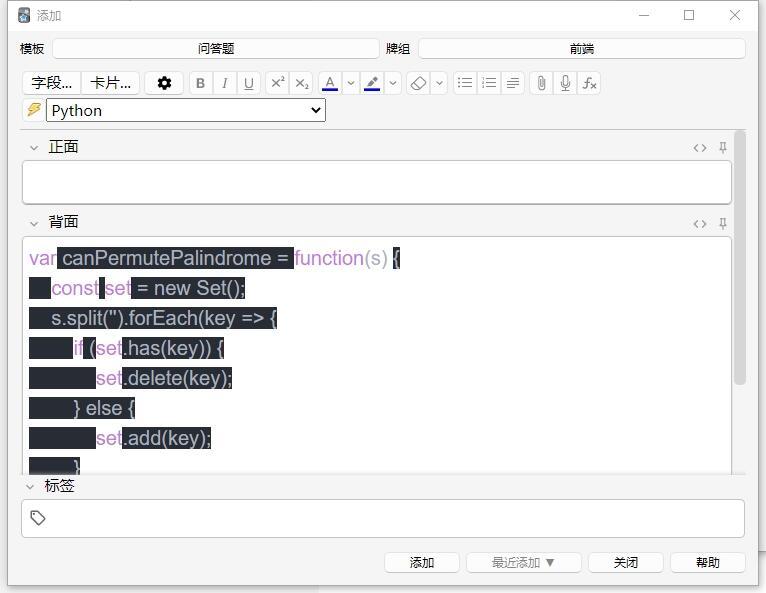Apply superscript formatting

click(278, 83)
